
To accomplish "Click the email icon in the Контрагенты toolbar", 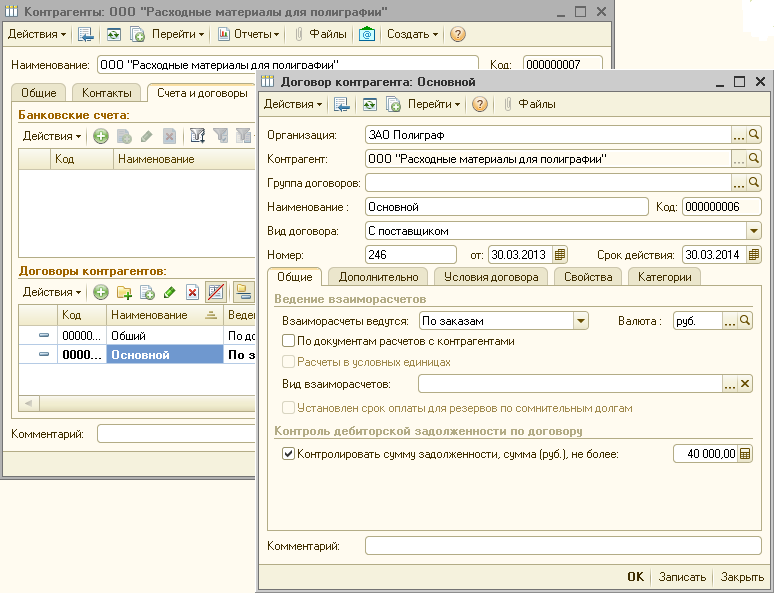I will tap(367, 34).
